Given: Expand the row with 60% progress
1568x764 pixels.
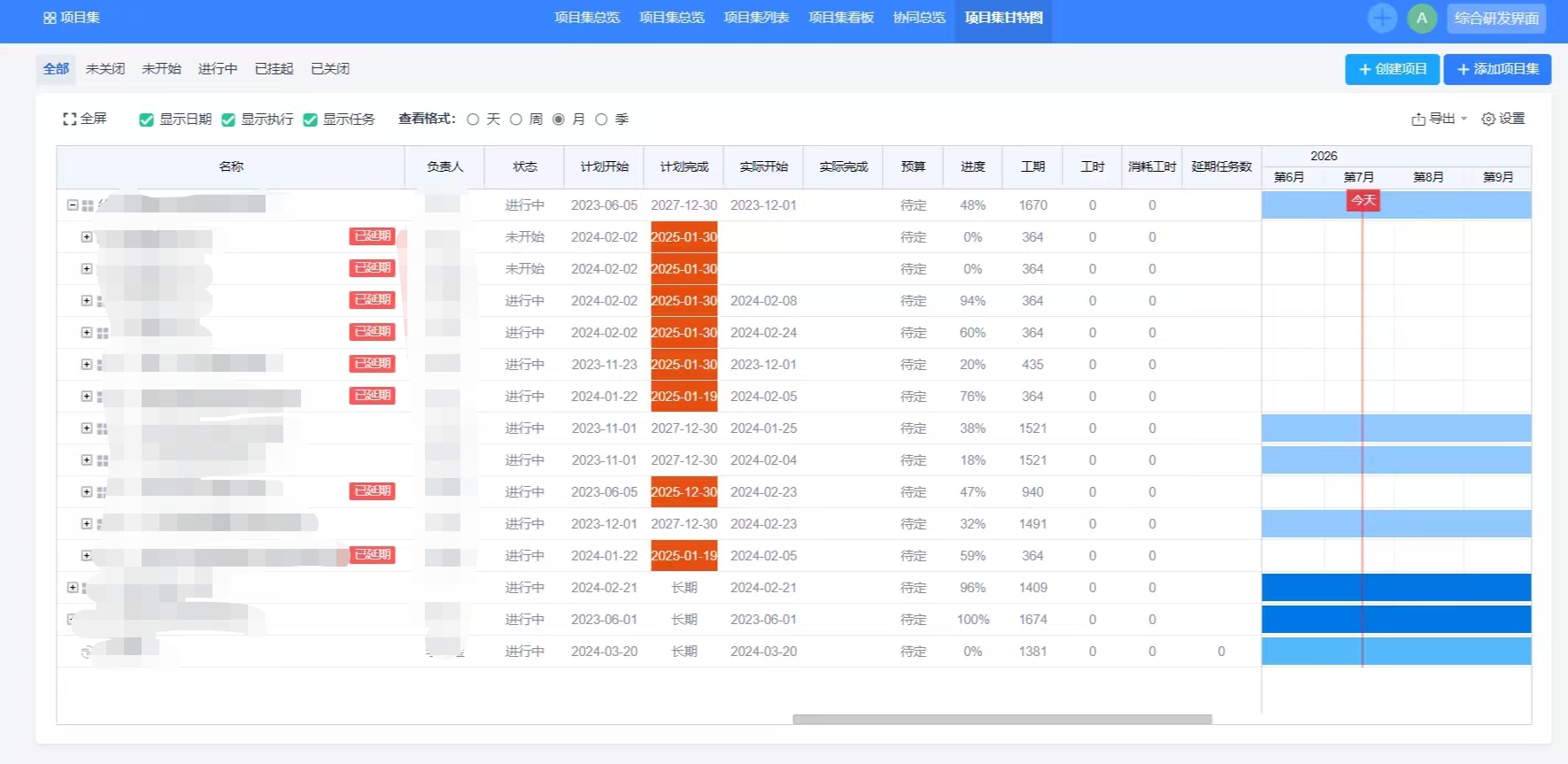Looking at the screenshot, I should click(87, 332).
